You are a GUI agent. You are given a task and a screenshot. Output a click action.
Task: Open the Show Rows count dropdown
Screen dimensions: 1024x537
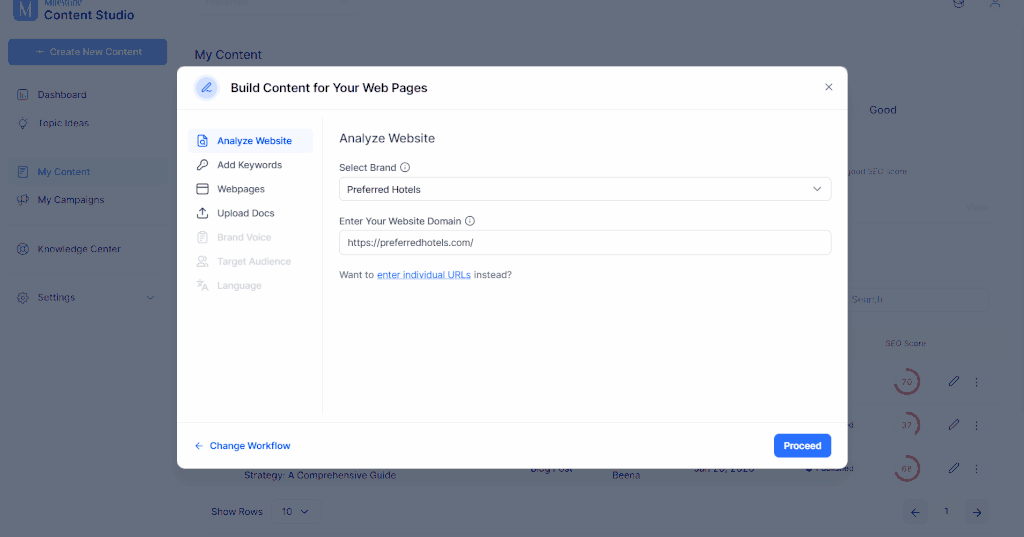click(x=296, y=512)
